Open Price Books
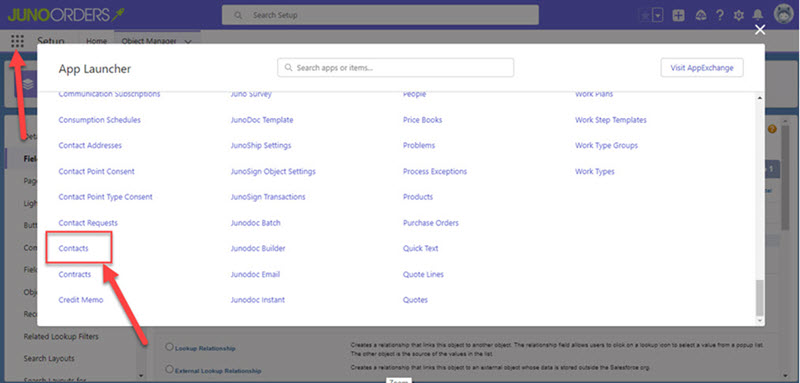800x383 pixels. tap(422, 120)
